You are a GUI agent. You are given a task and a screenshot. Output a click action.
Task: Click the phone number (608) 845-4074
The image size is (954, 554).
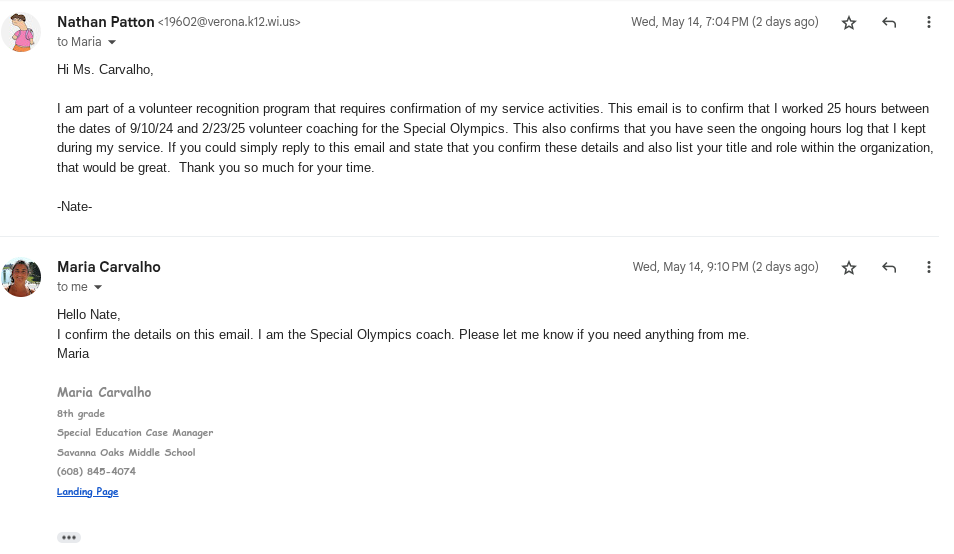[x=96, y=471]
